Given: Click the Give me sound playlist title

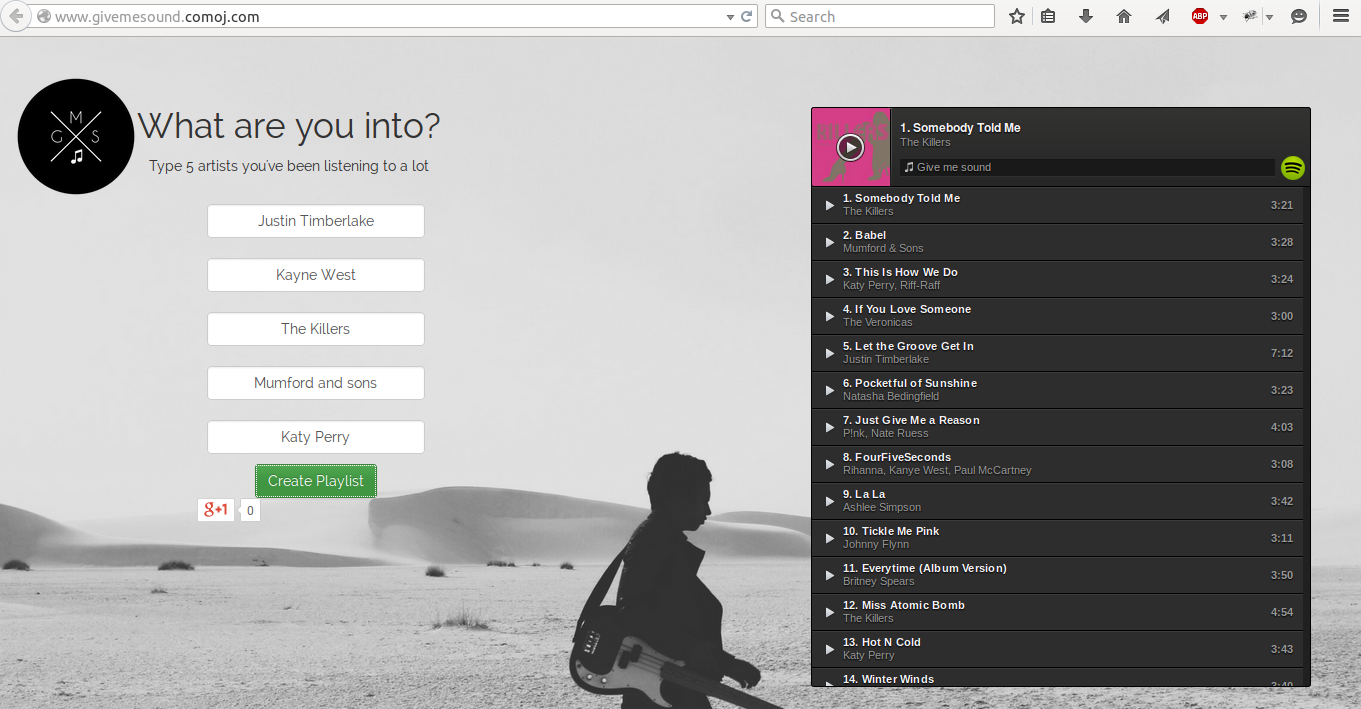Looking at the screenshot, I should pyautogui.click(x=954, y=167).
